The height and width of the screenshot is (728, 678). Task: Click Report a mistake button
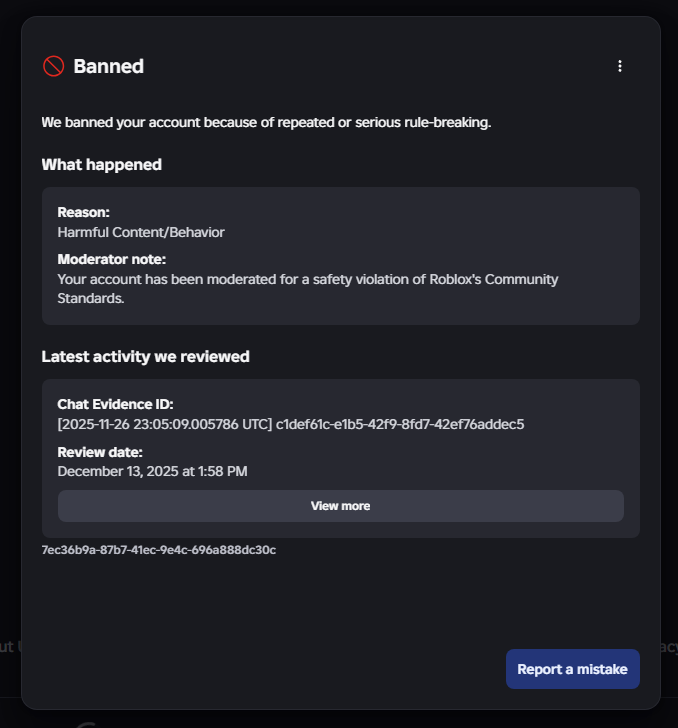tap(573, 669)
